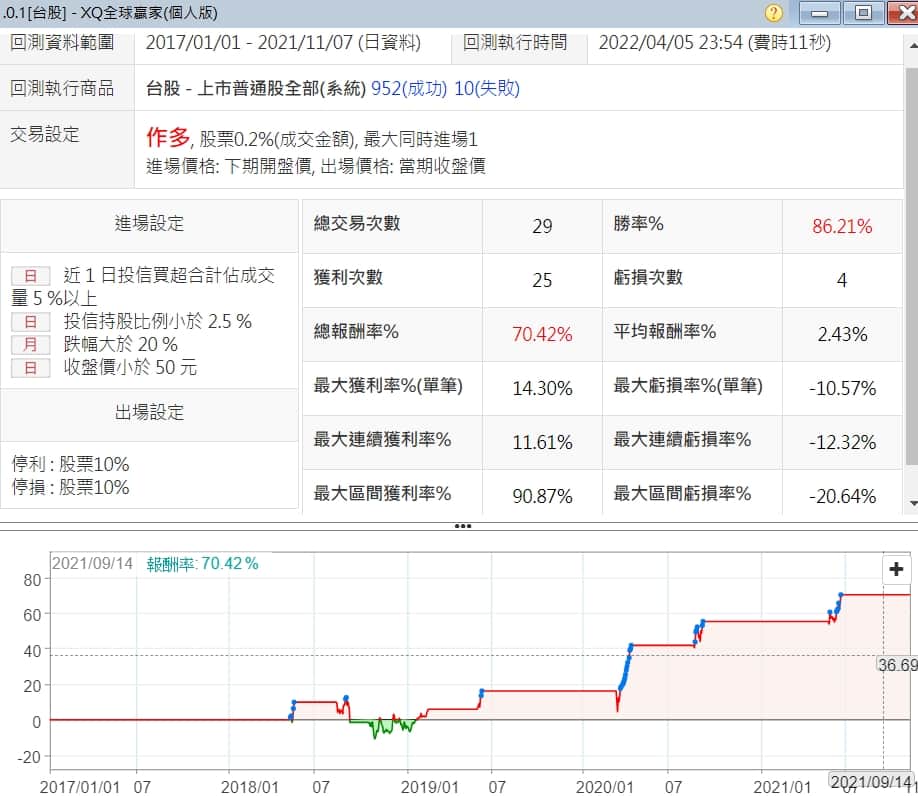The width and height of the screenshot is (918, 796).
Task: Click the 日 badge beside 投信持股比例小於 2.5 %
Action: (30, 321)
